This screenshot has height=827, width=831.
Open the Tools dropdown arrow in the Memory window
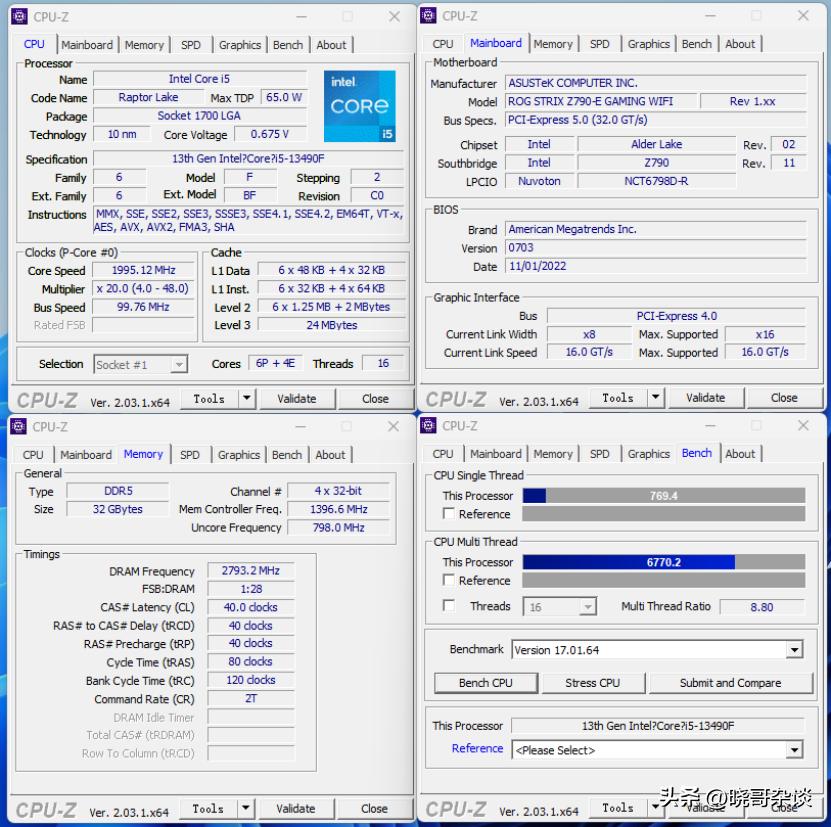(x=246, y=809)
